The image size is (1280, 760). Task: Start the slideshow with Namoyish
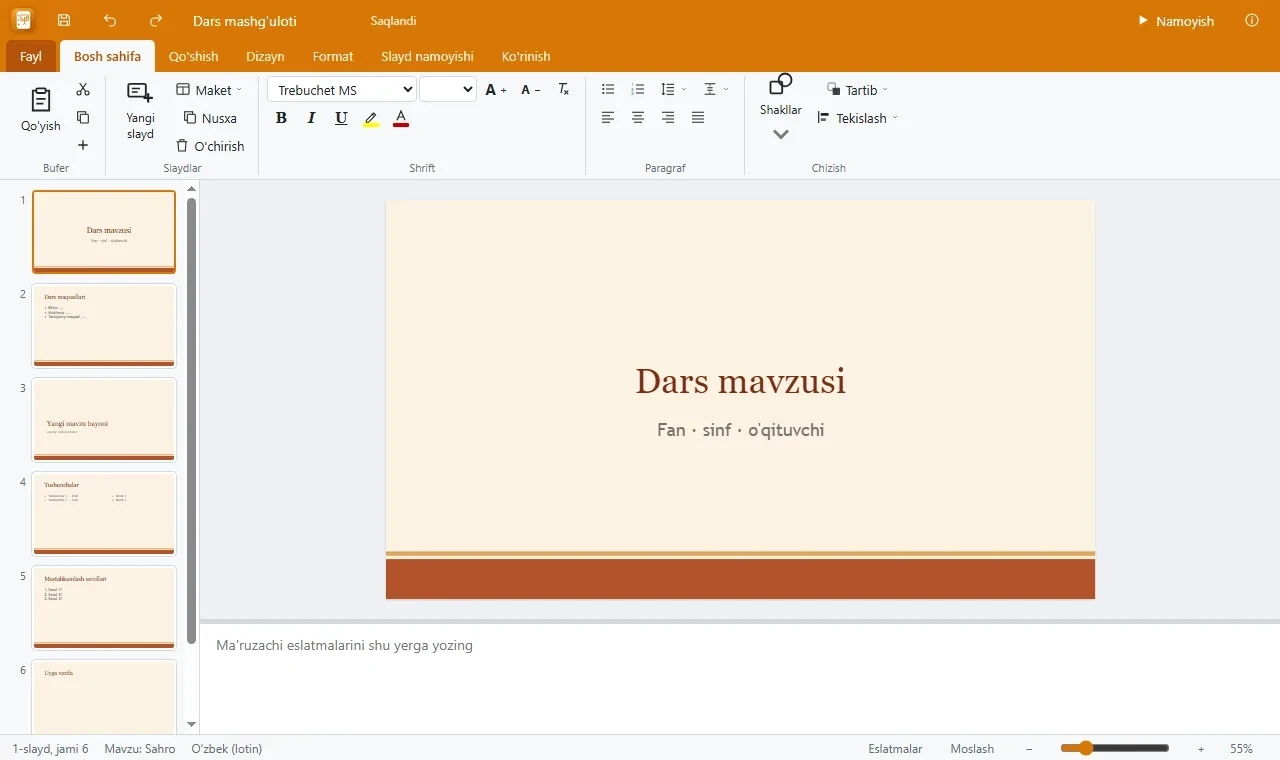tap(1176, 21)
